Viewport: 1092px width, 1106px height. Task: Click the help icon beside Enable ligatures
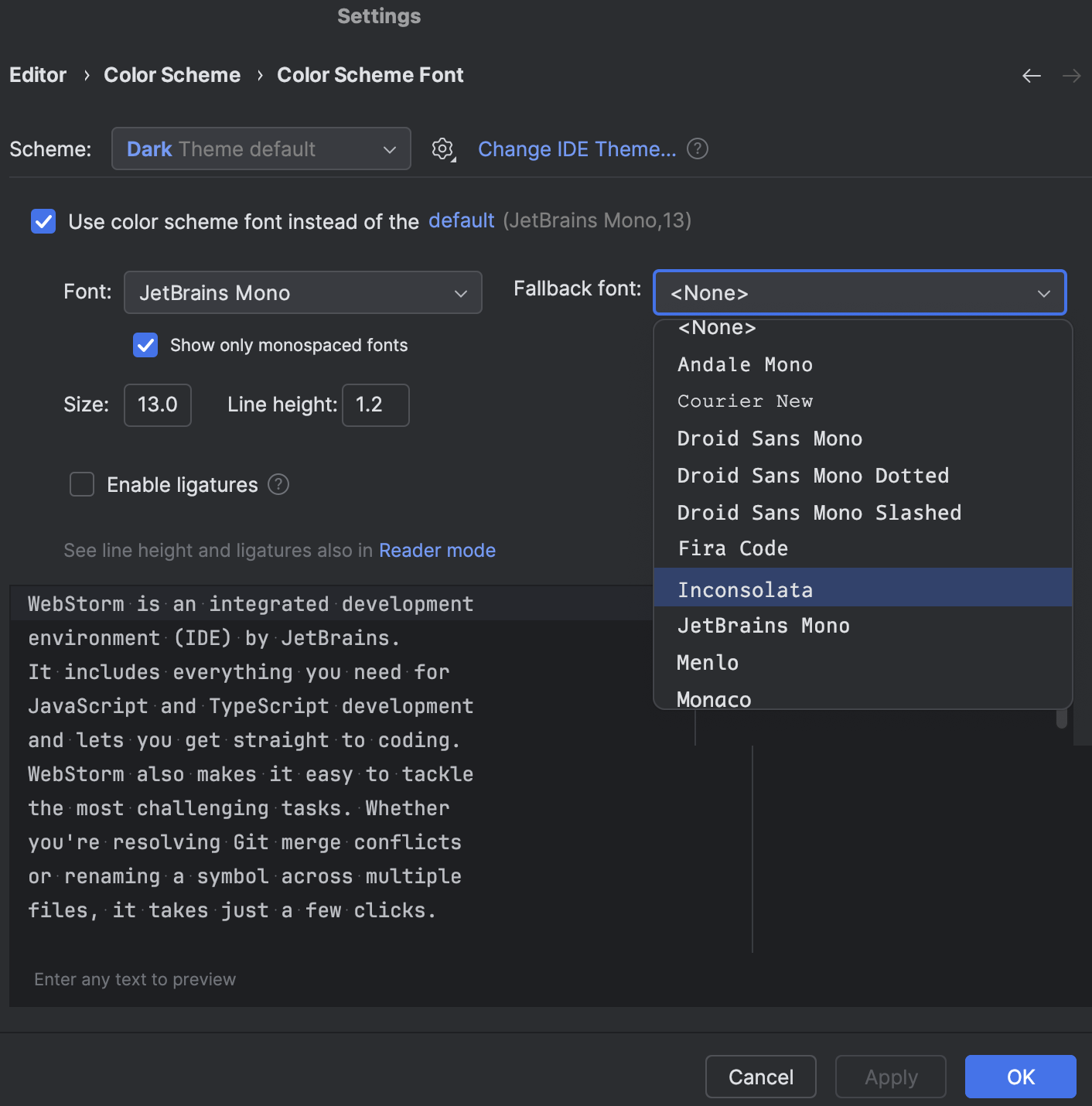(278, 484)
